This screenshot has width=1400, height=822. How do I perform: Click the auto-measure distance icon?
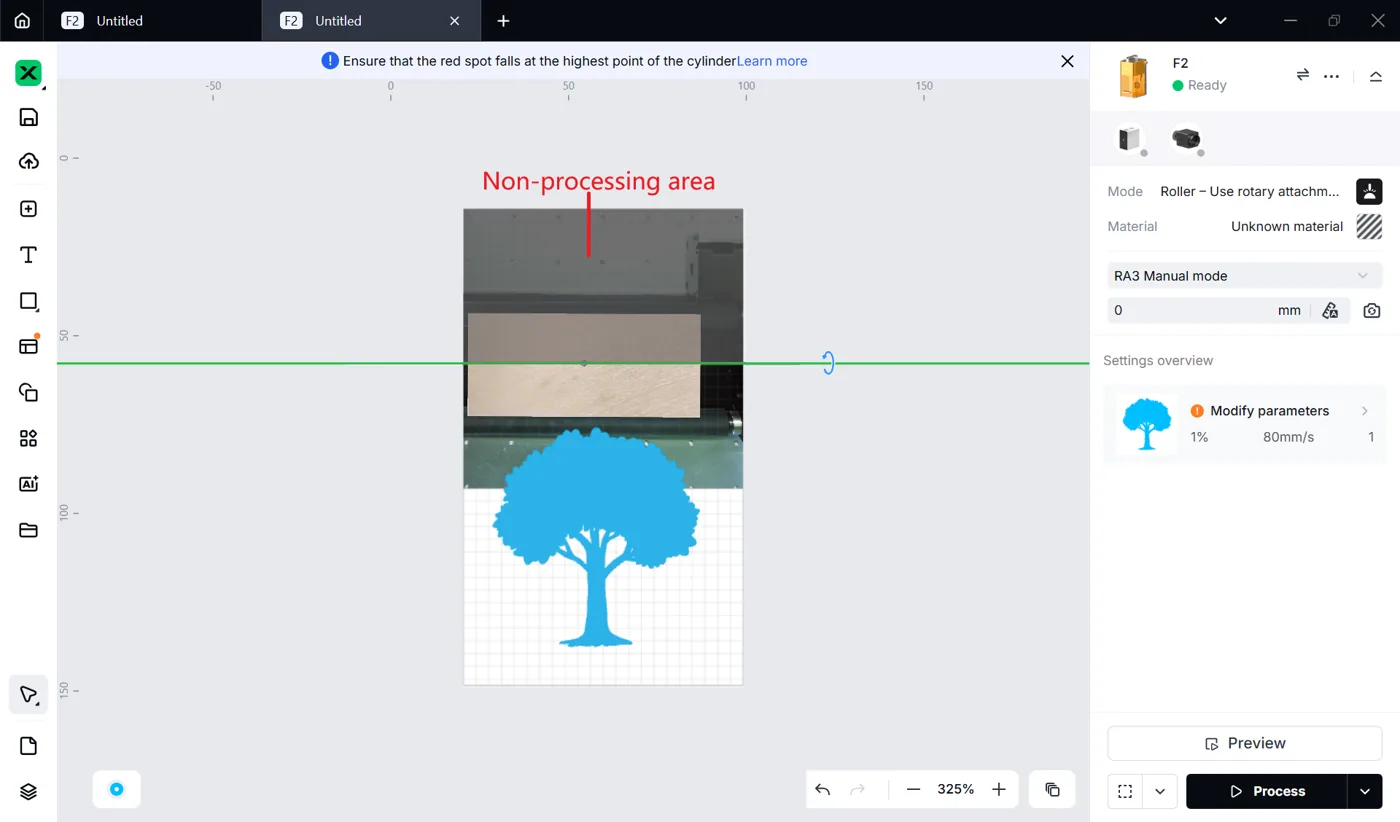pos(1330,310)
